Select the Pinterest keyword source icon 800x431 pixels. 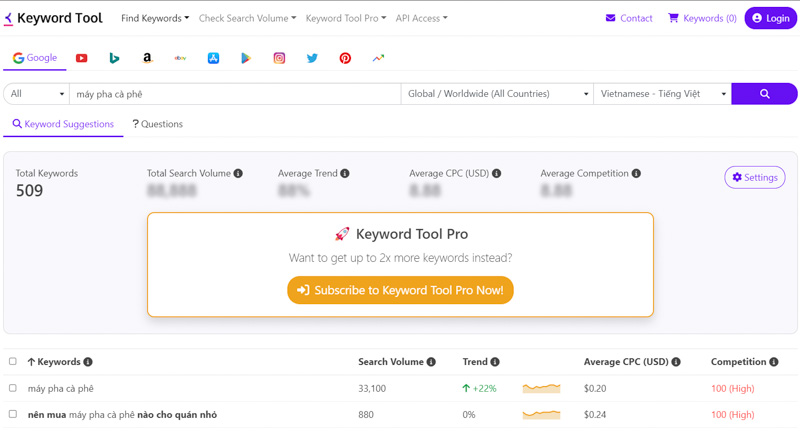345,58
